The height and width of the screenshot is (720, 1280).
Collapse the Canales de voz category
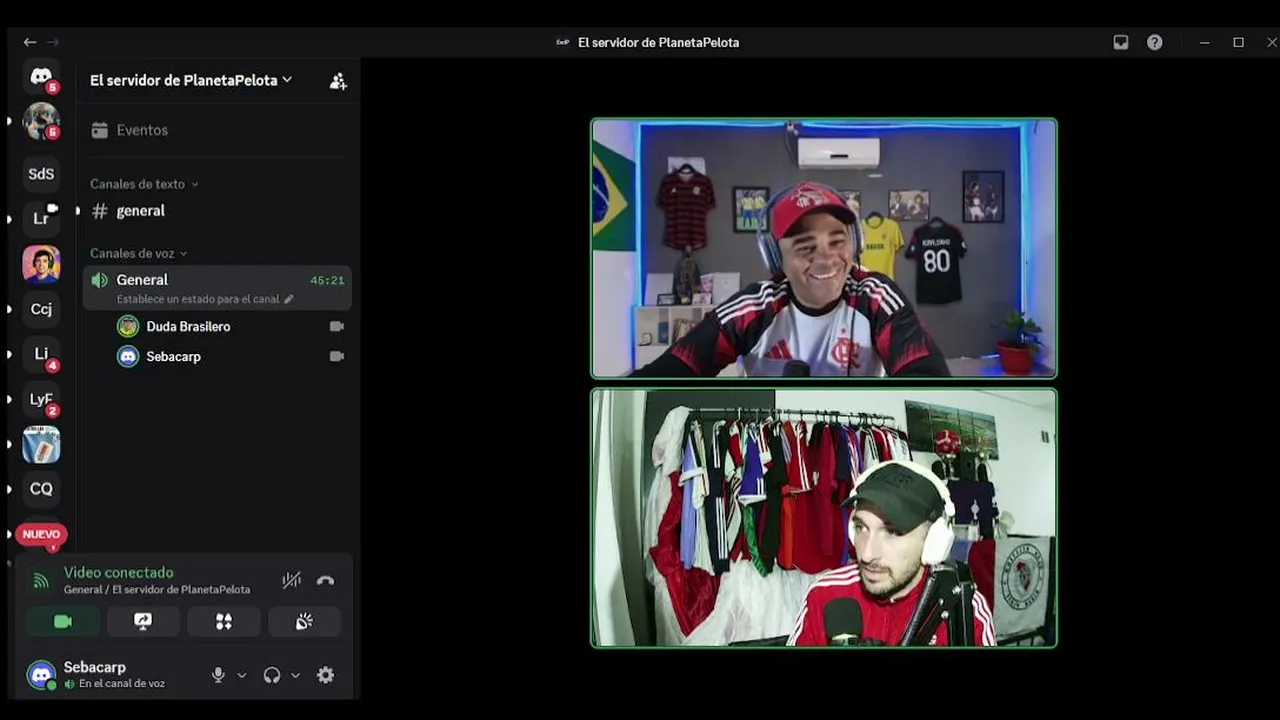tap(139, 253)
